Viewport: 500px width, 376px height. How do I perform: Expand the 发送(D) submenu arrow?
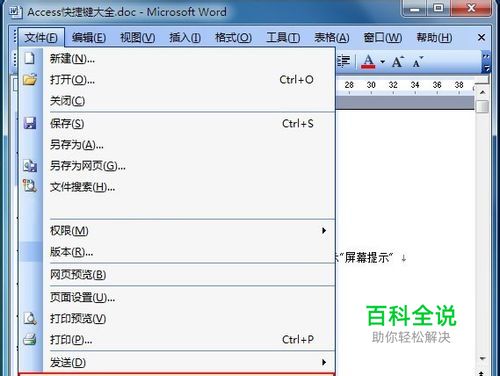click(324, 362)
